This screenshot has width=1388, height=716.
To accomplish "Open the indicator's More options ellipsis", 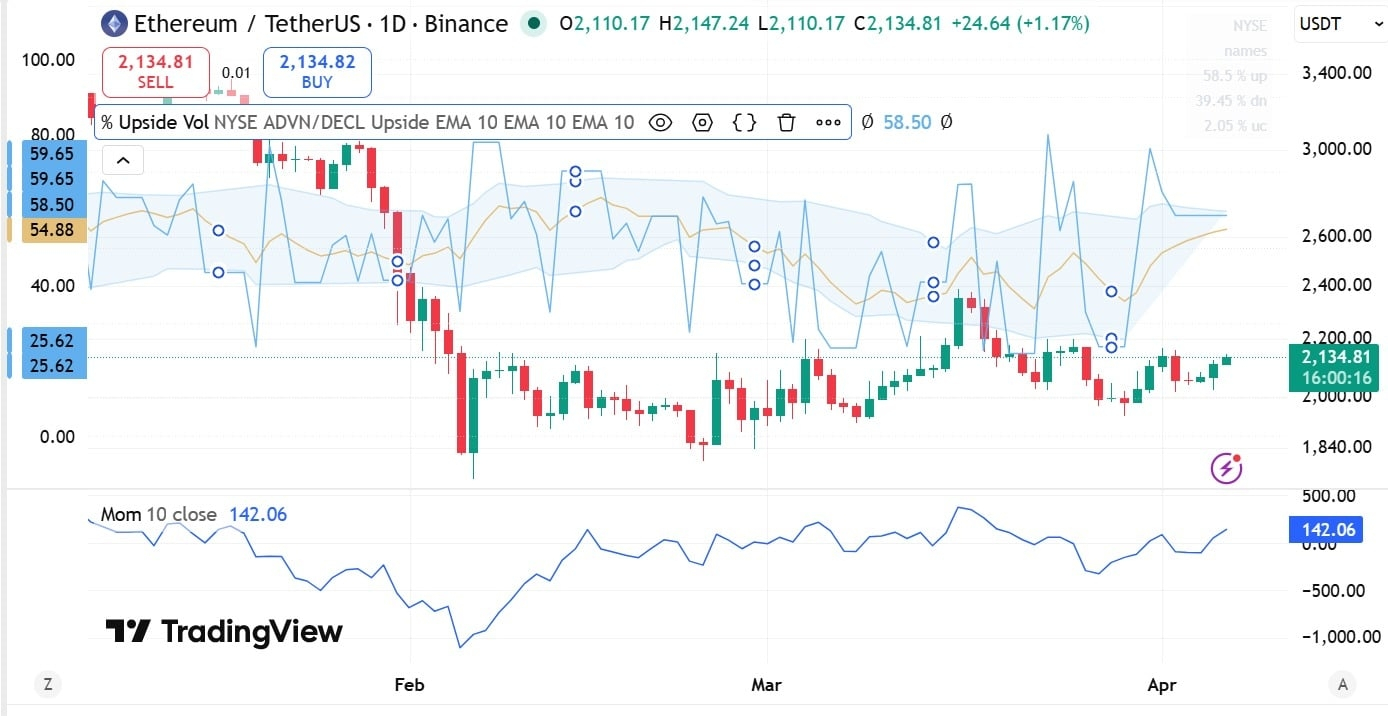I will point(828,122).
